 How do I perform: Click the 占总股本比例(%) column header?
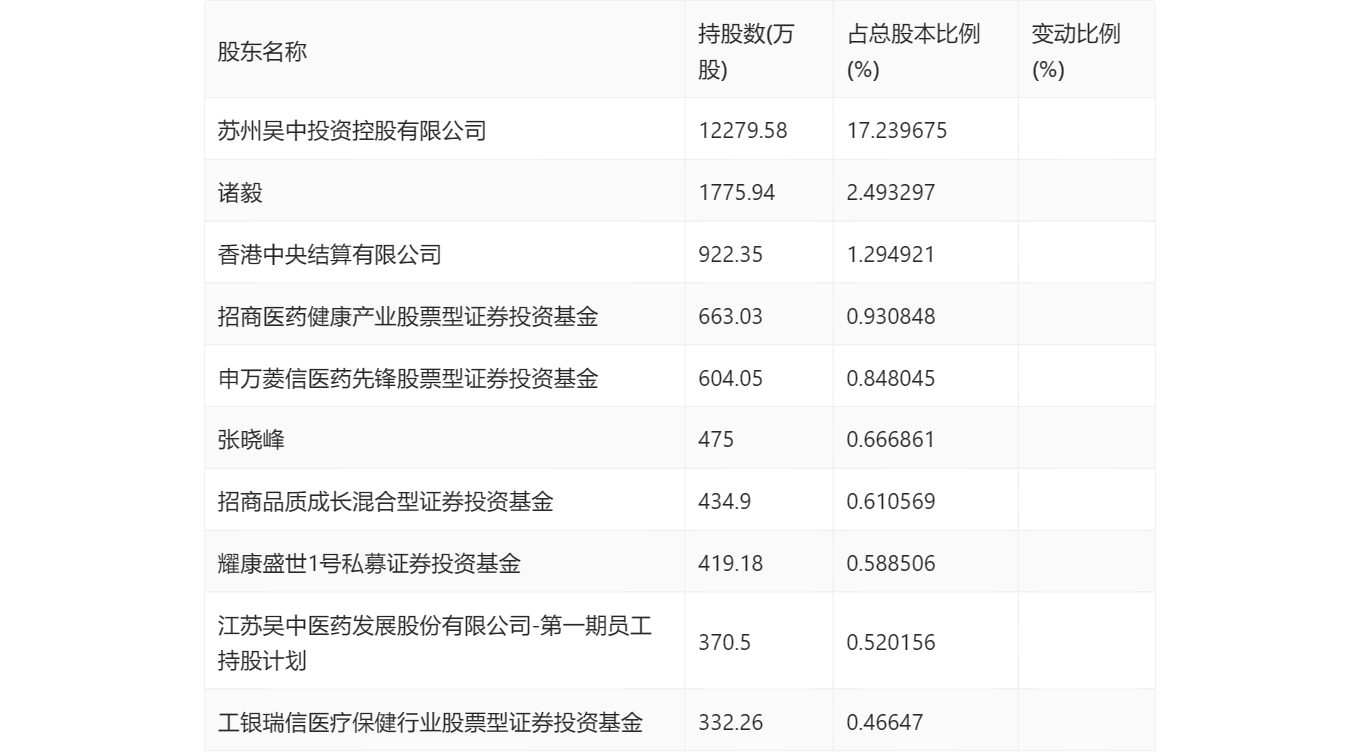pyautogui.click(x=913, y=52)
